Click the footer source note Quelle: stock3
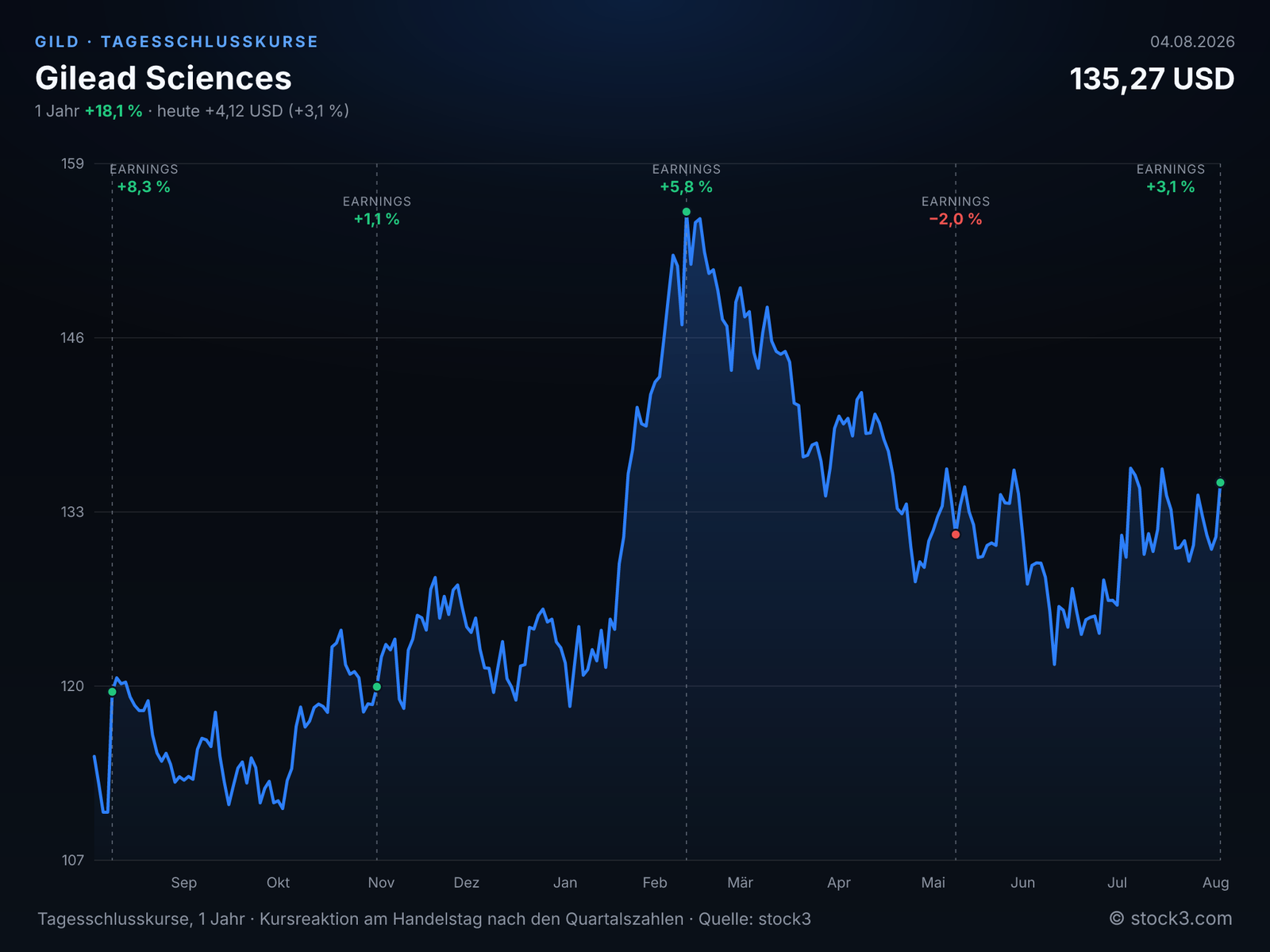 755,919
